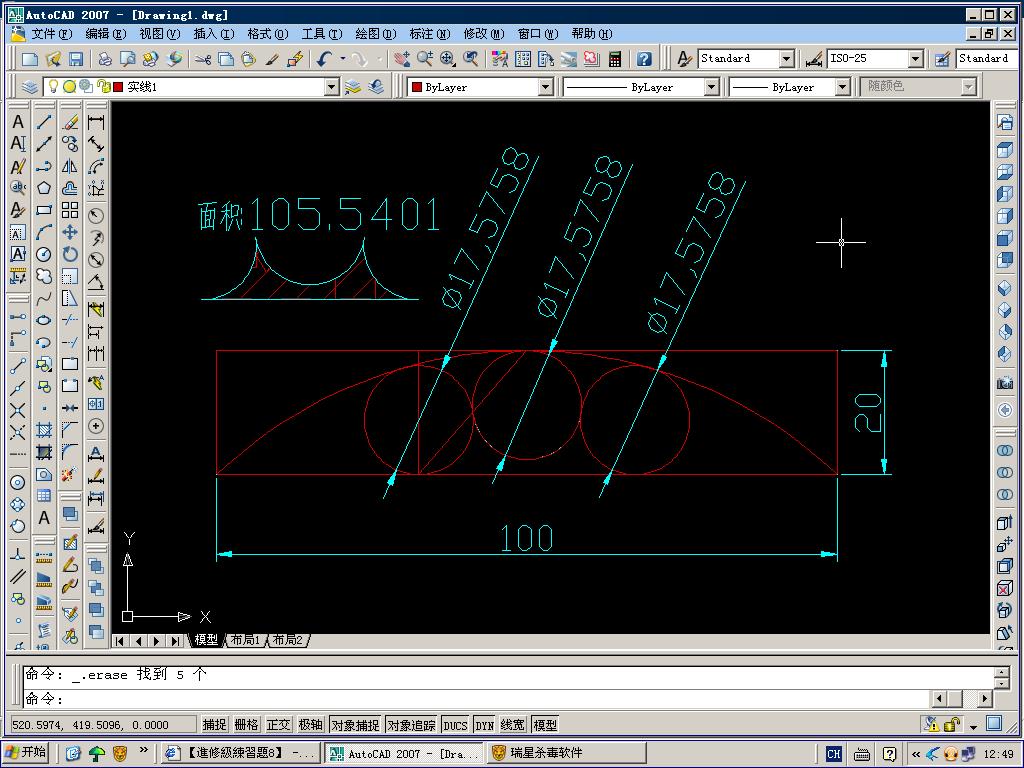Open Help question mark icon

pyautogui.click(x=644, y=59)
